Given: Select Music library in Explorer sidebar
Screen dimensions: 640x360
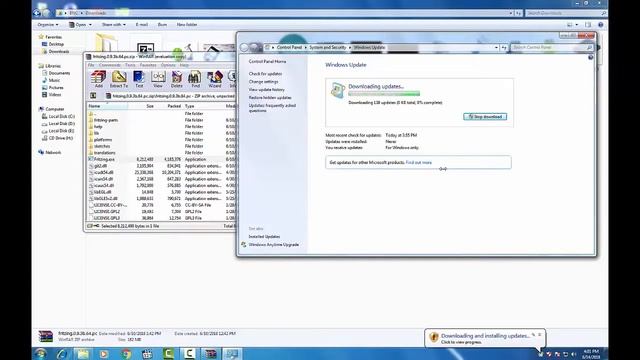Looking at the screenshot, I should [x=51, y=80].
